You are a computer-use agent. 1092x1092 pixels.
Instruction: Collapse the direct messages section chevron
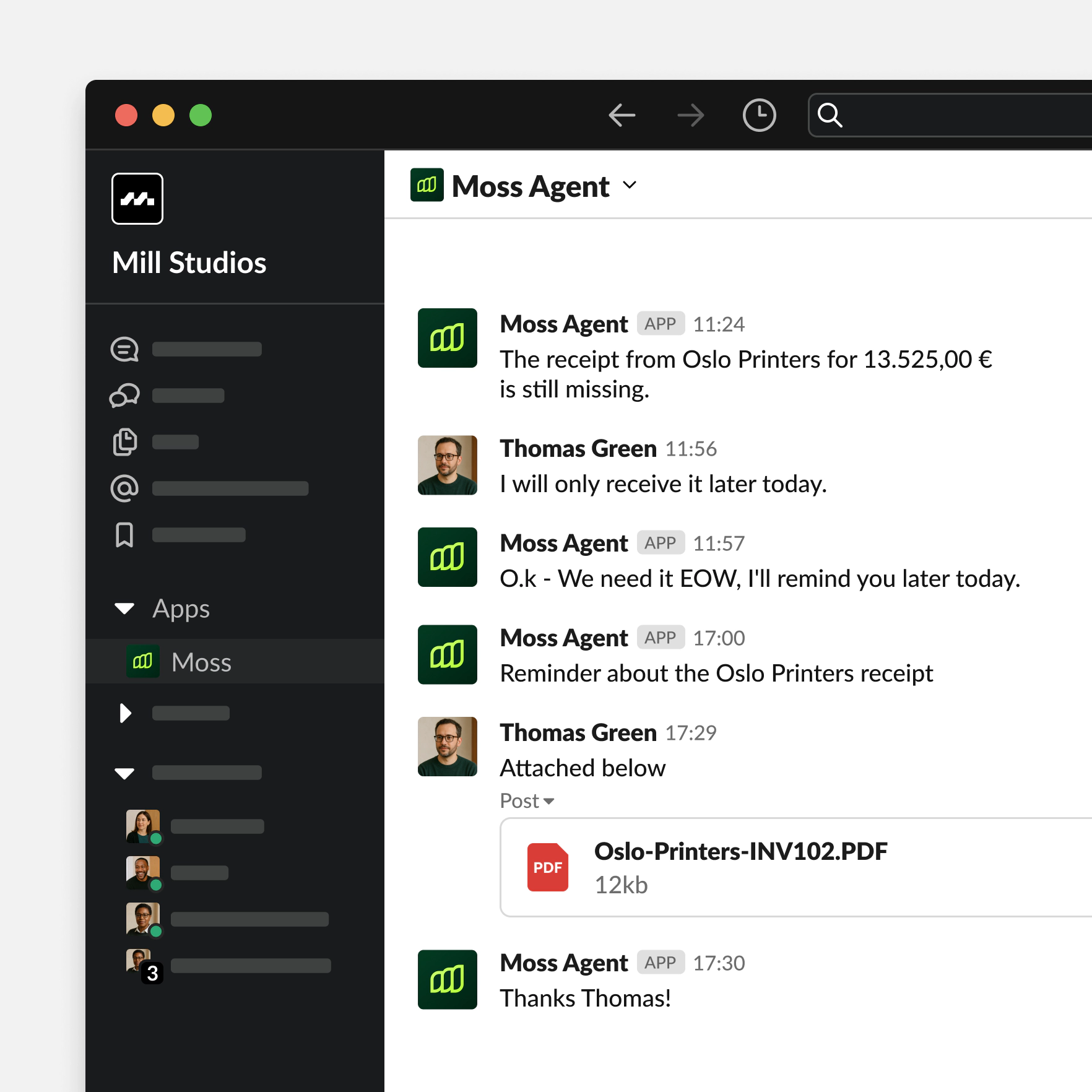pyautogui.click(x=124, y=773)
